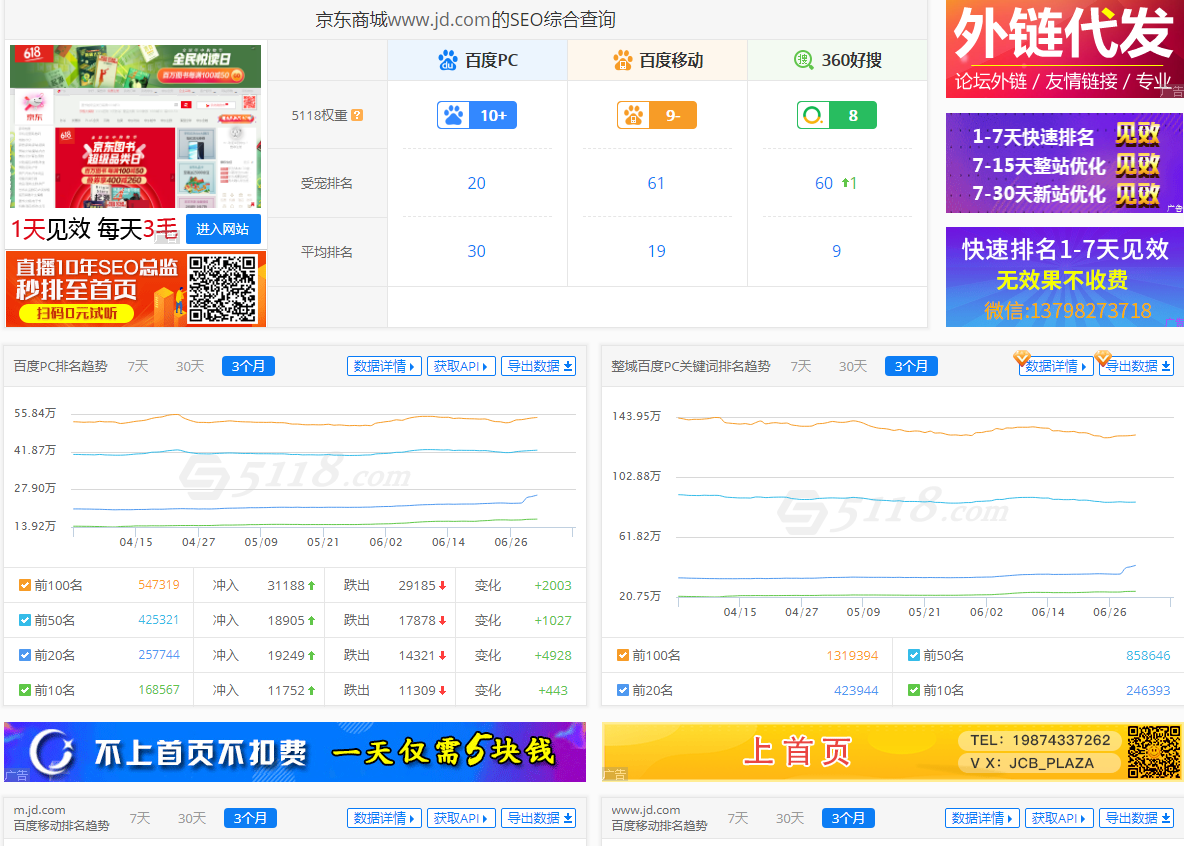Open 获取API in m.jd.com mobile trend panel
Viewport: 1184px width, 846px height.
coord(461,818)
